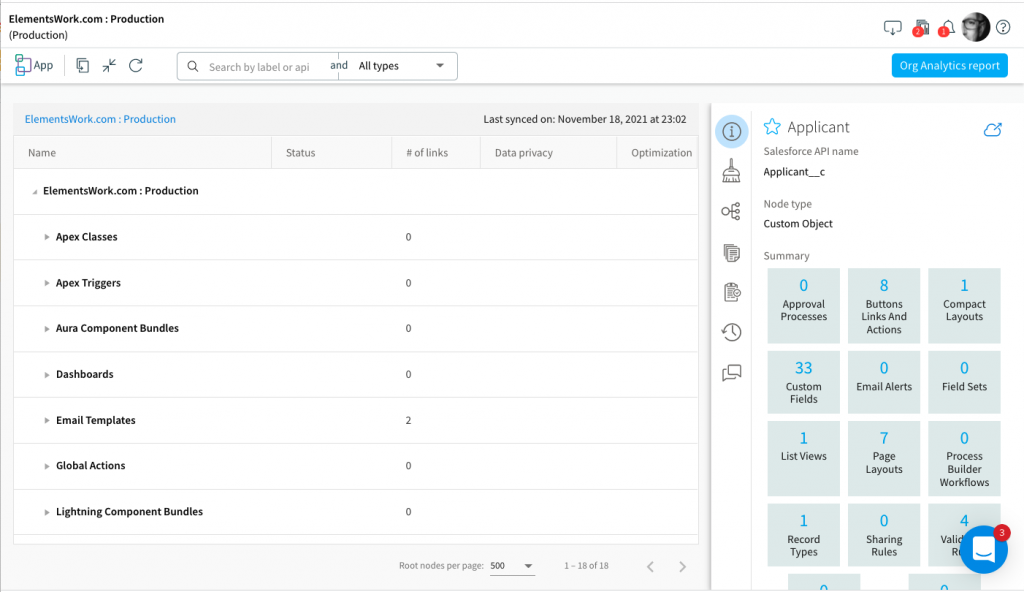Open the ElementsWork.com : Production link
This screenshot has width=1024, height=592.
[100, 119]
